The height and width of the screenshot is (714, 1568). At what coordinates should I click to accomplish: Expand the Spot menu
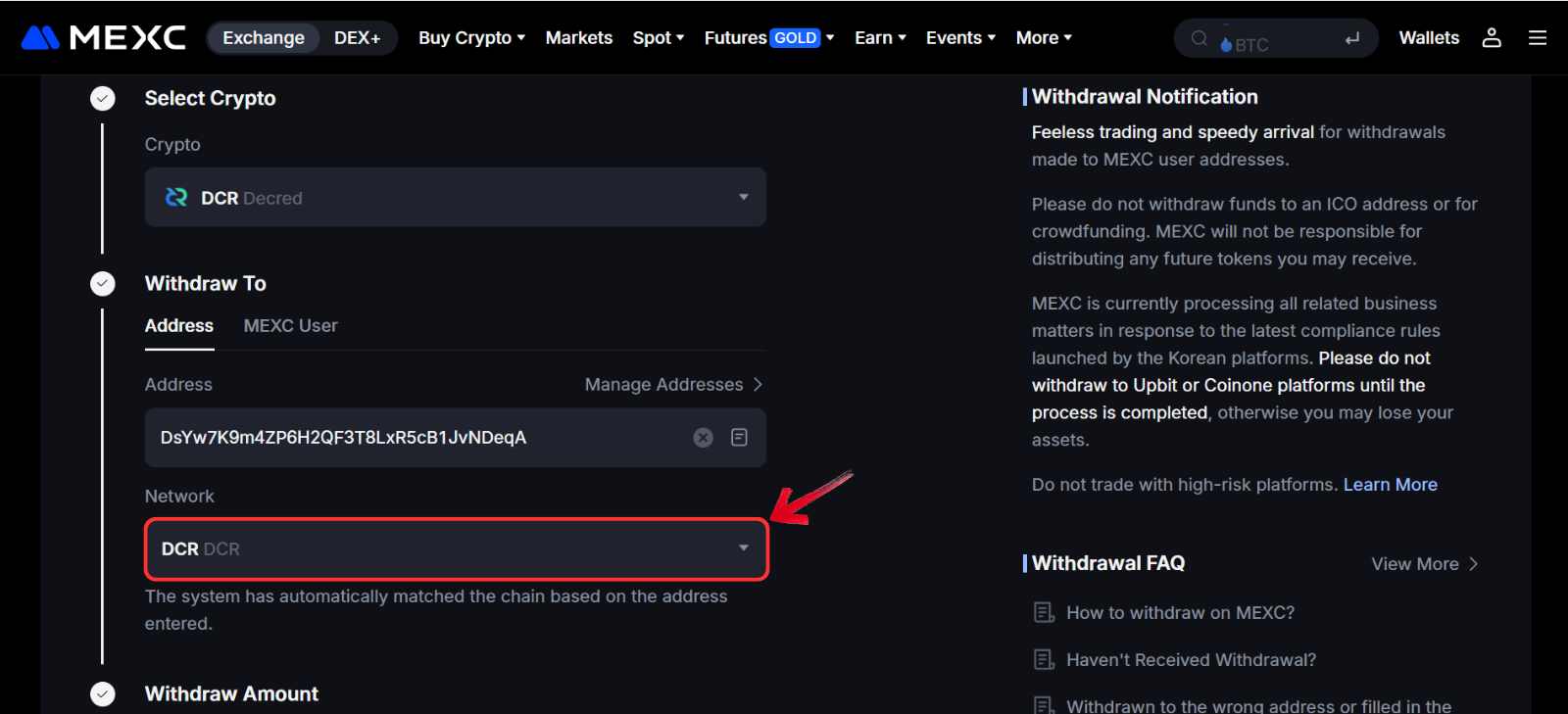point(658,37)
